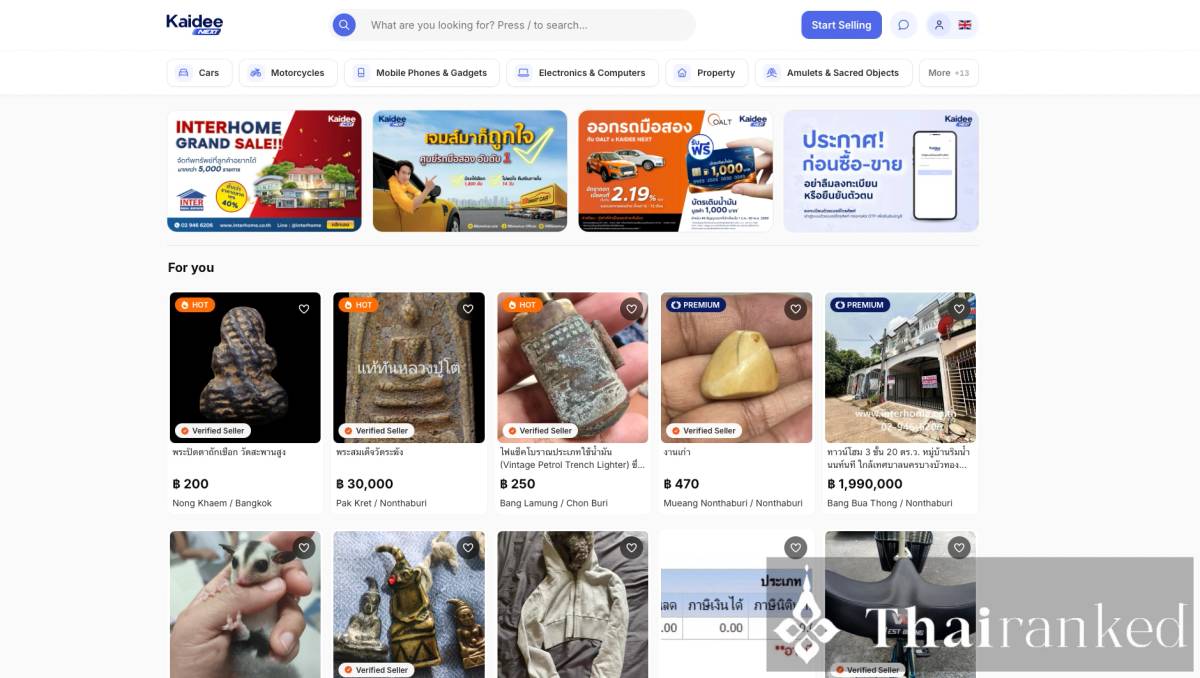Open the vintage lighter listing photo
The height and width of the screenshot is (678, 1200).
(x=573, y=367)
